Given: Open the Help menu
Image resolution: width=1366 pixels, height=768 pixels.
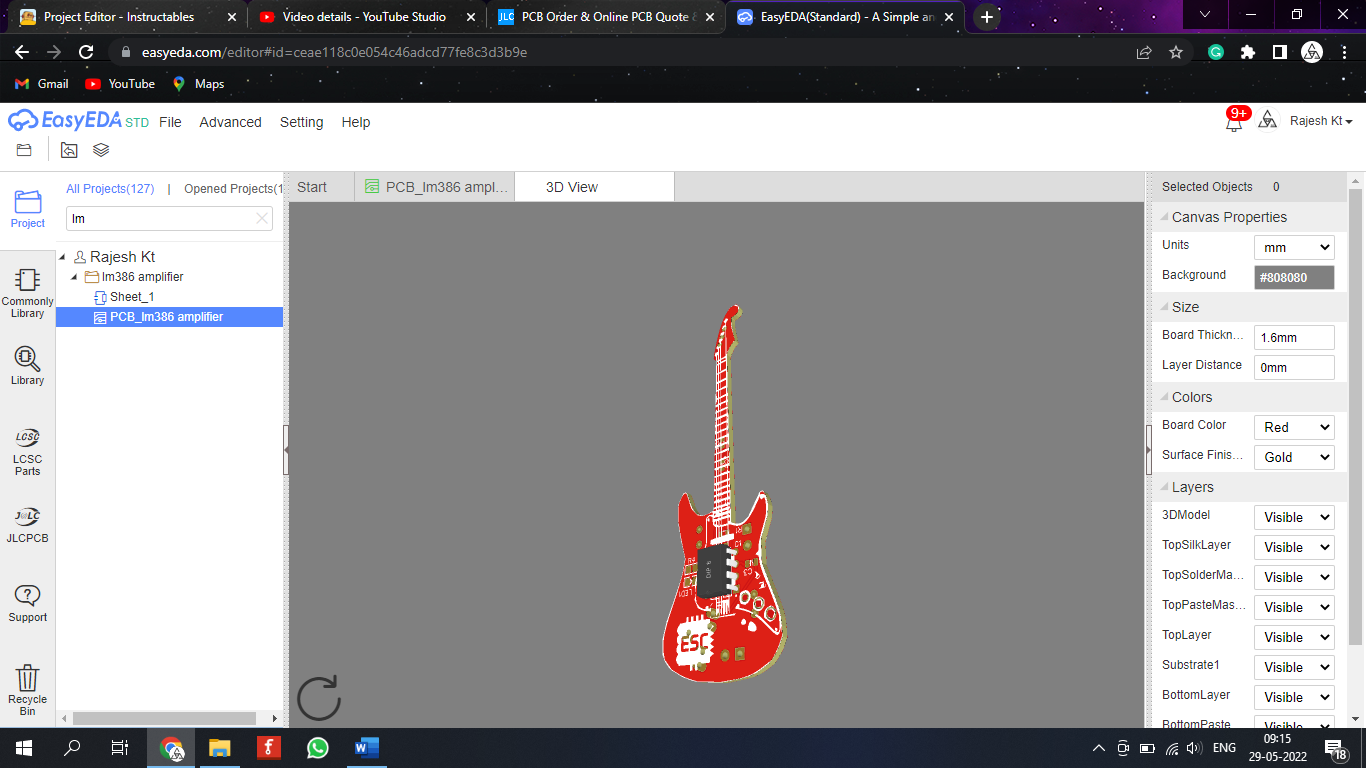Looking at the screenshot, I should click(x=356, y=122).
